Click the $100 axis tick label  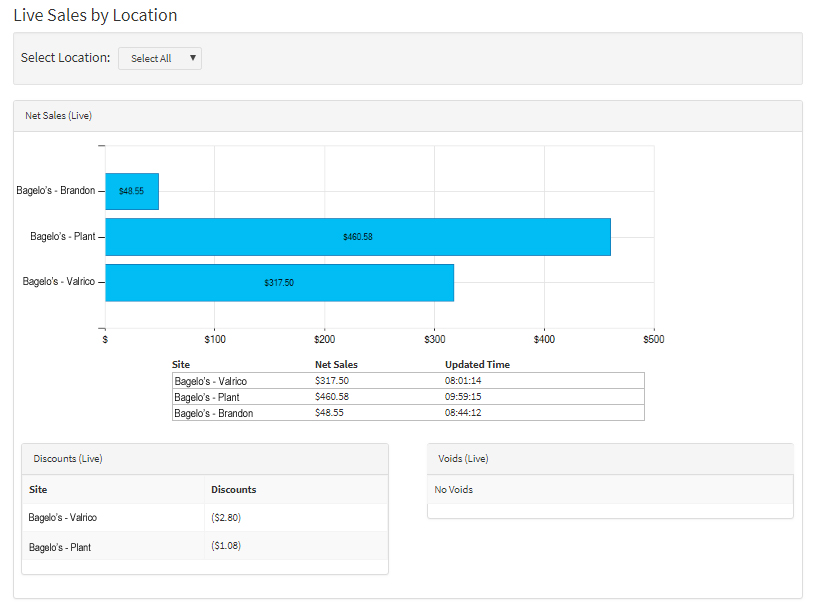point(215,340)
